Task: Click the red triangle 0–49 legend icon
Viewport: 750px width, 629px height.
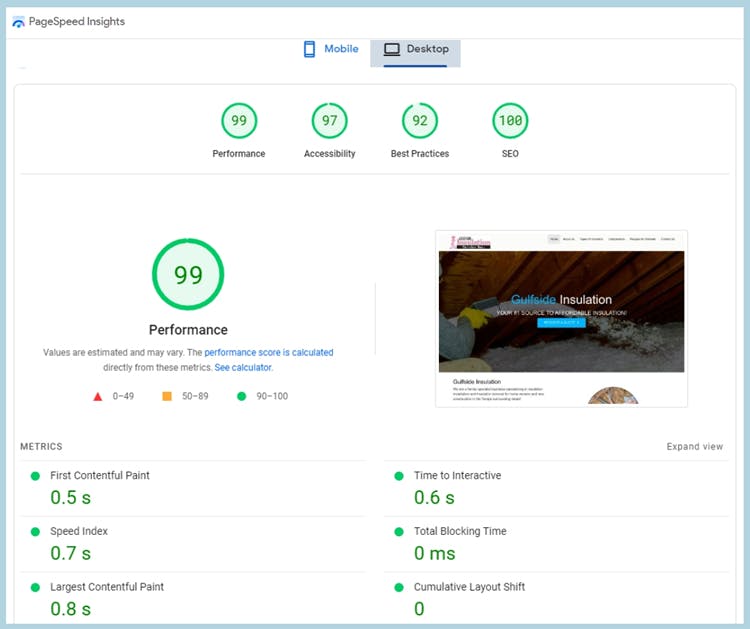Action: point(98,396)
